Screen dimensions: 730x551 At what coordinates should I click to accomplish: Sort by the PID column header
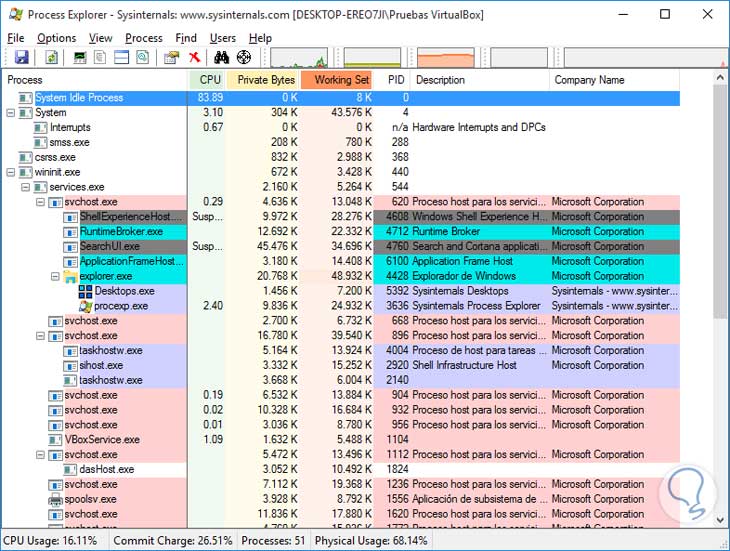[392, 80]
